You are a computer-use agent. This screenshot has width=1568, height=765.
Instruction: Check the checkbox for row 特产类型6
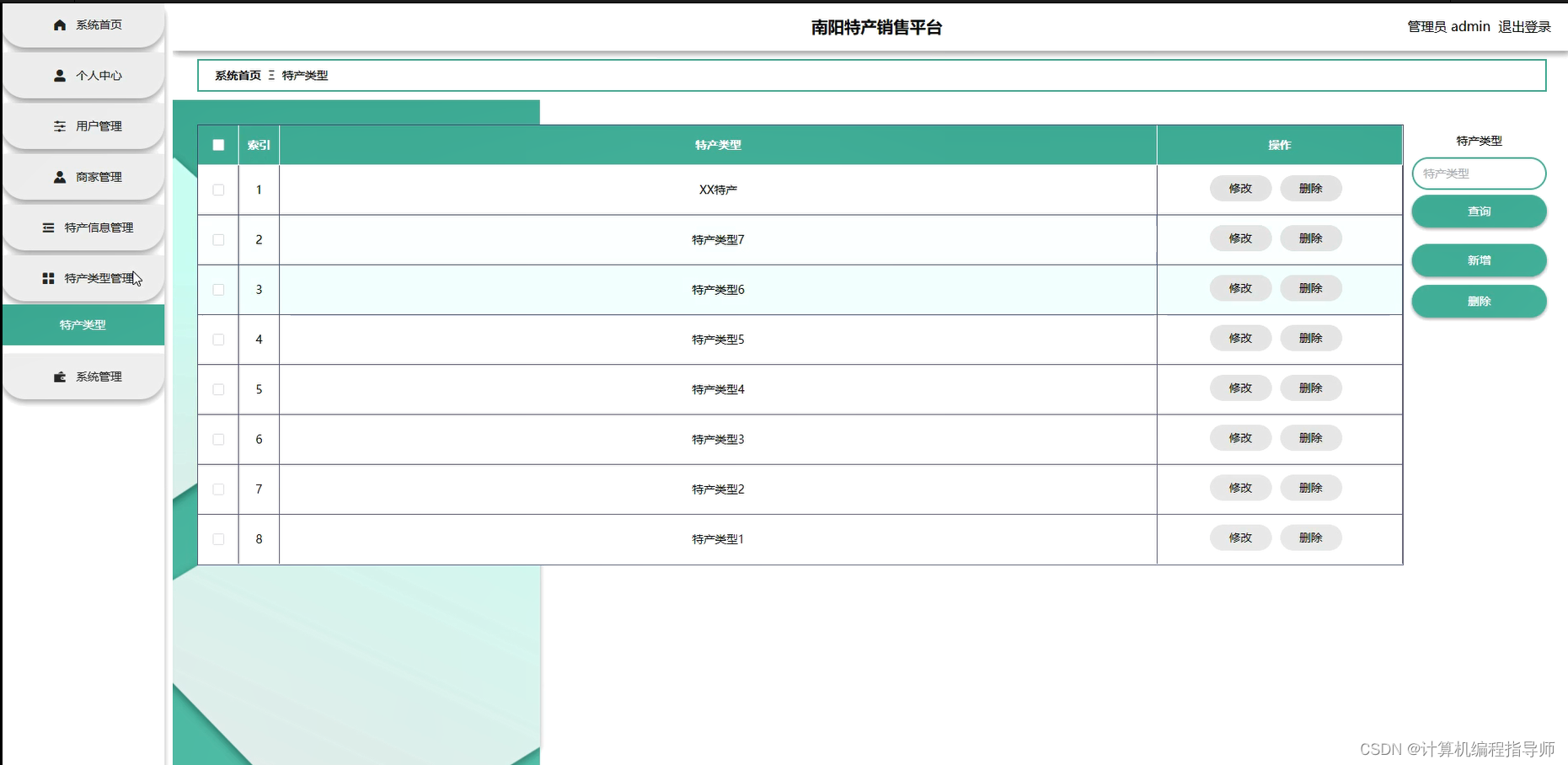[x=218, y=289]
